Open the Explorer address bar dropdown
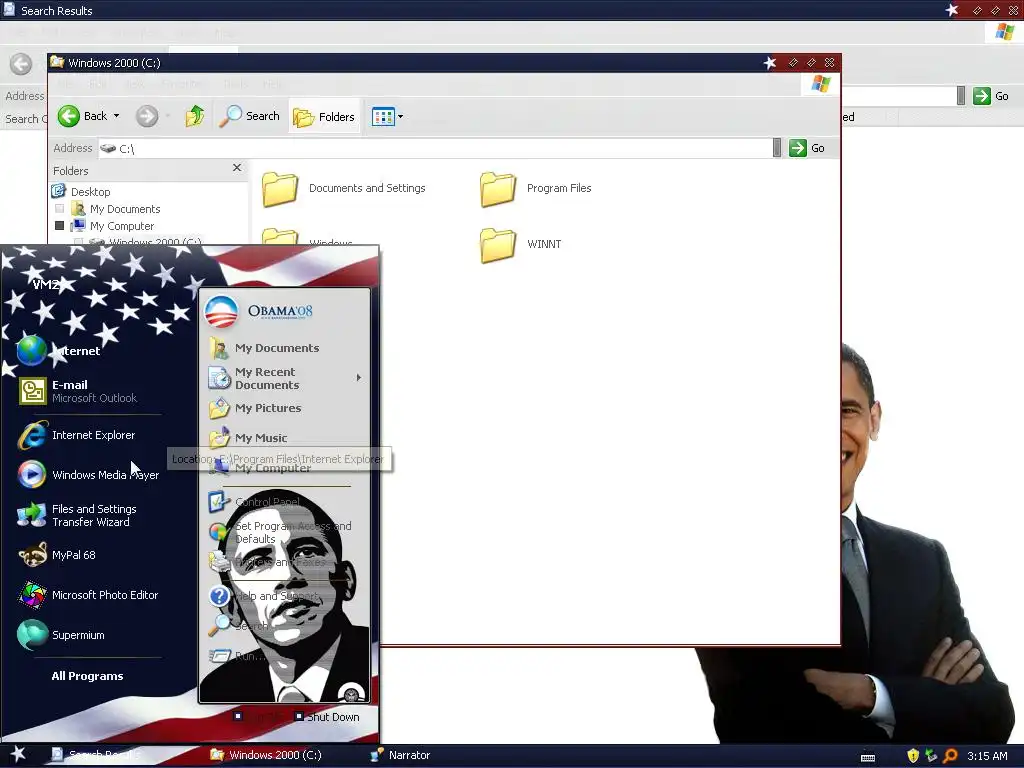 pyautogui.click(x=776, y=148)
